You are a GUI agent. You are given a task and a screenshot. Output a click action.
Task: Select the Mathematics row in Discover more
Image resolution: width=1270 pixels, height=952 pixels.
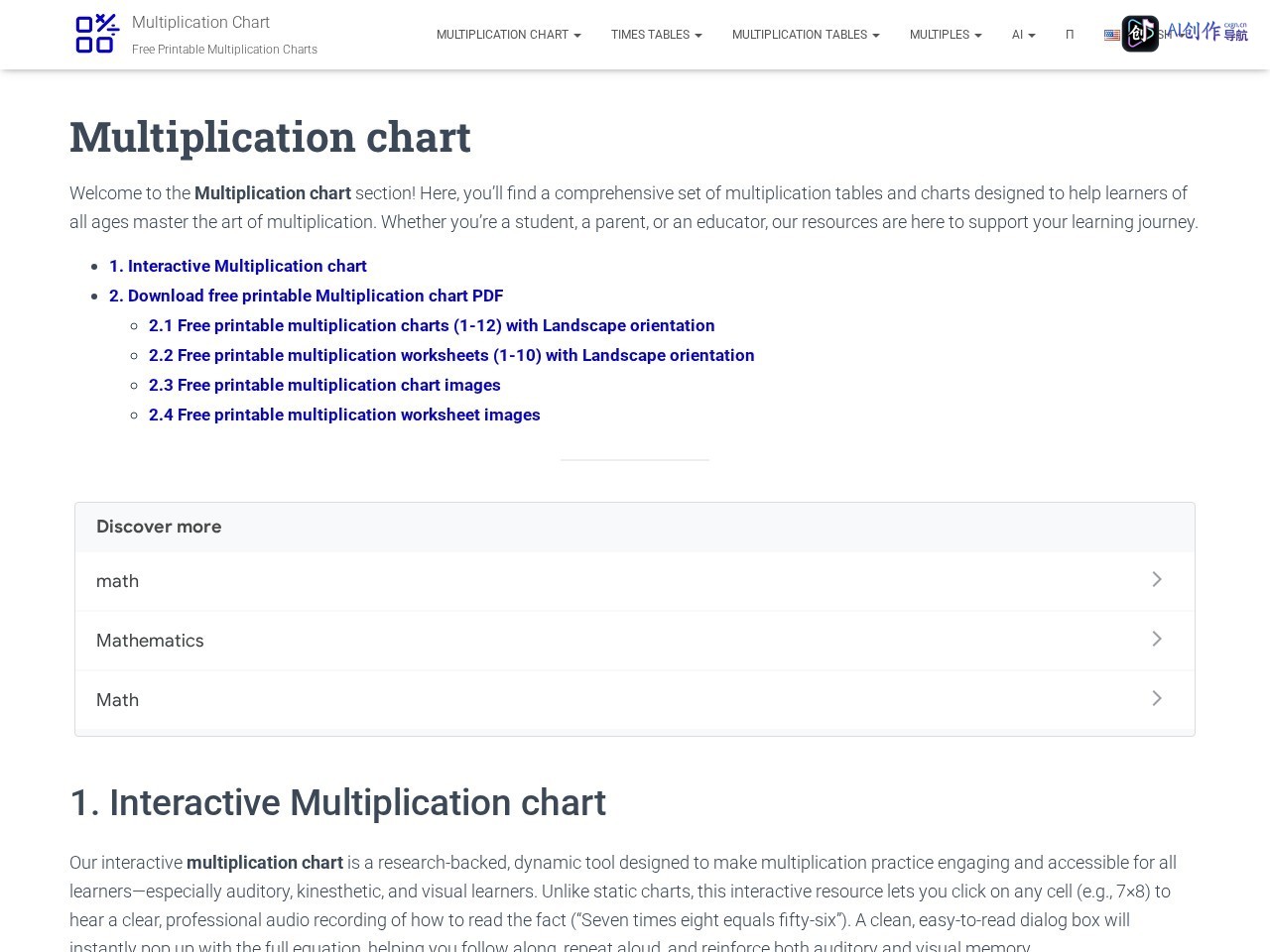click(635, 641)
